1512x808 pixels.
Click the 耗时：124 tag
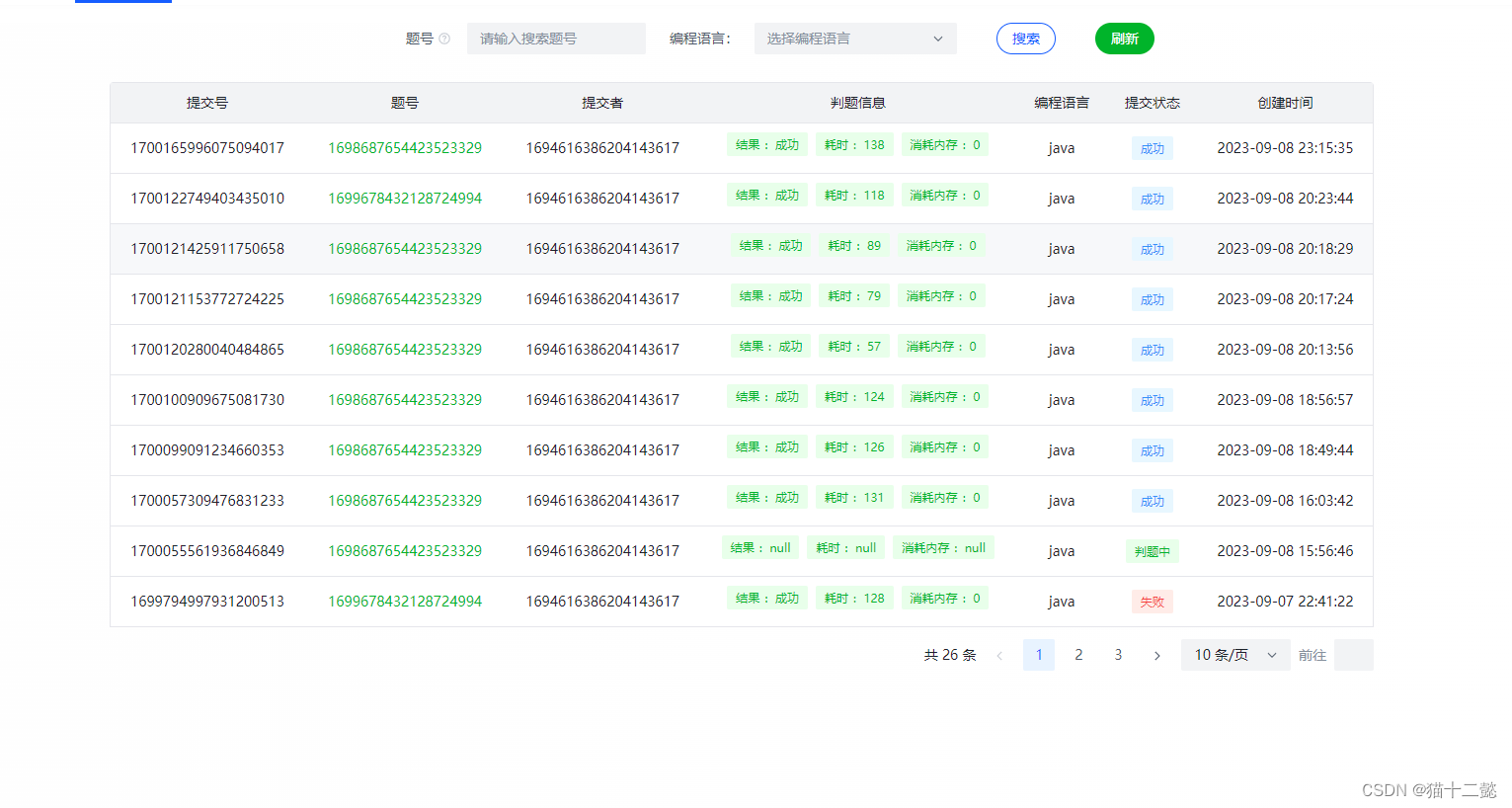pyautogui.click(x=854, y=397)
